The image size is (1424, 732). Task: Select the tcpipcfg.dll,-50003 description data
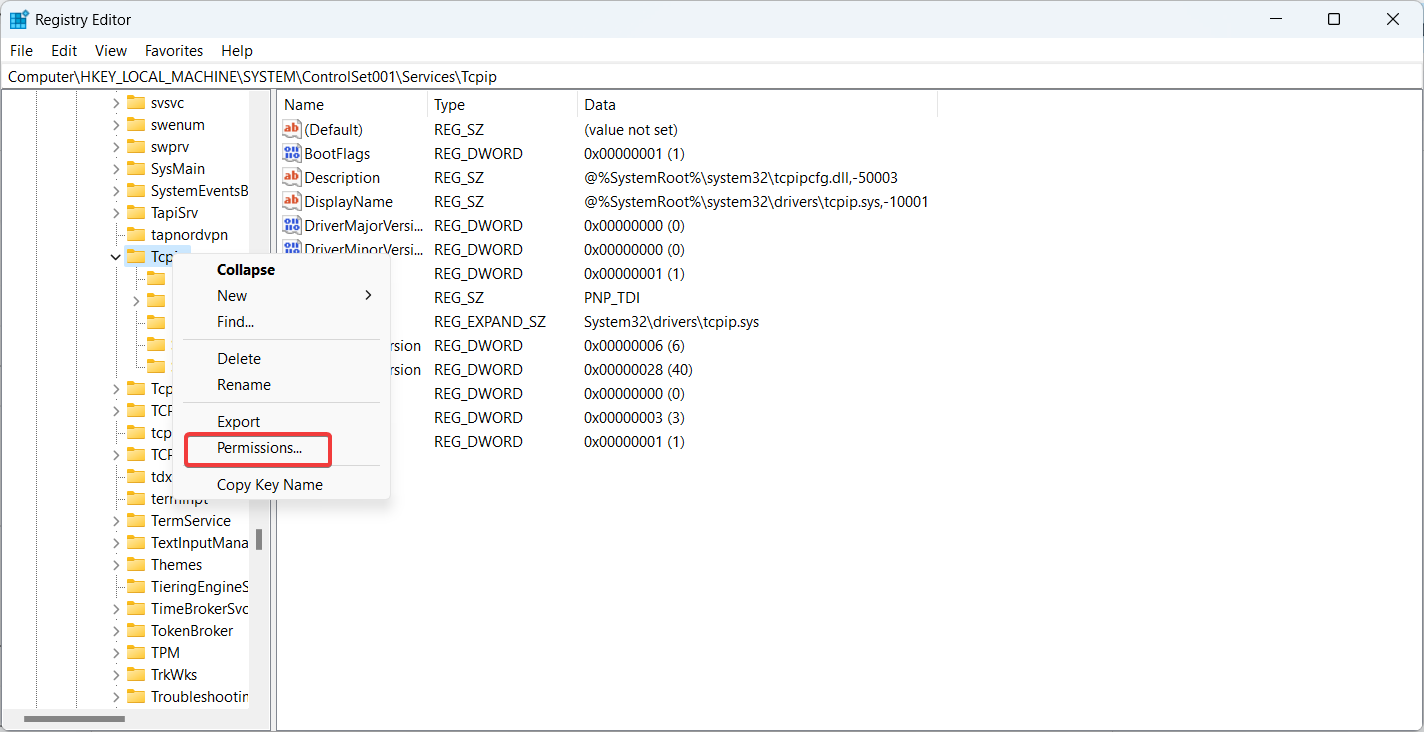[x=741, y=177]
